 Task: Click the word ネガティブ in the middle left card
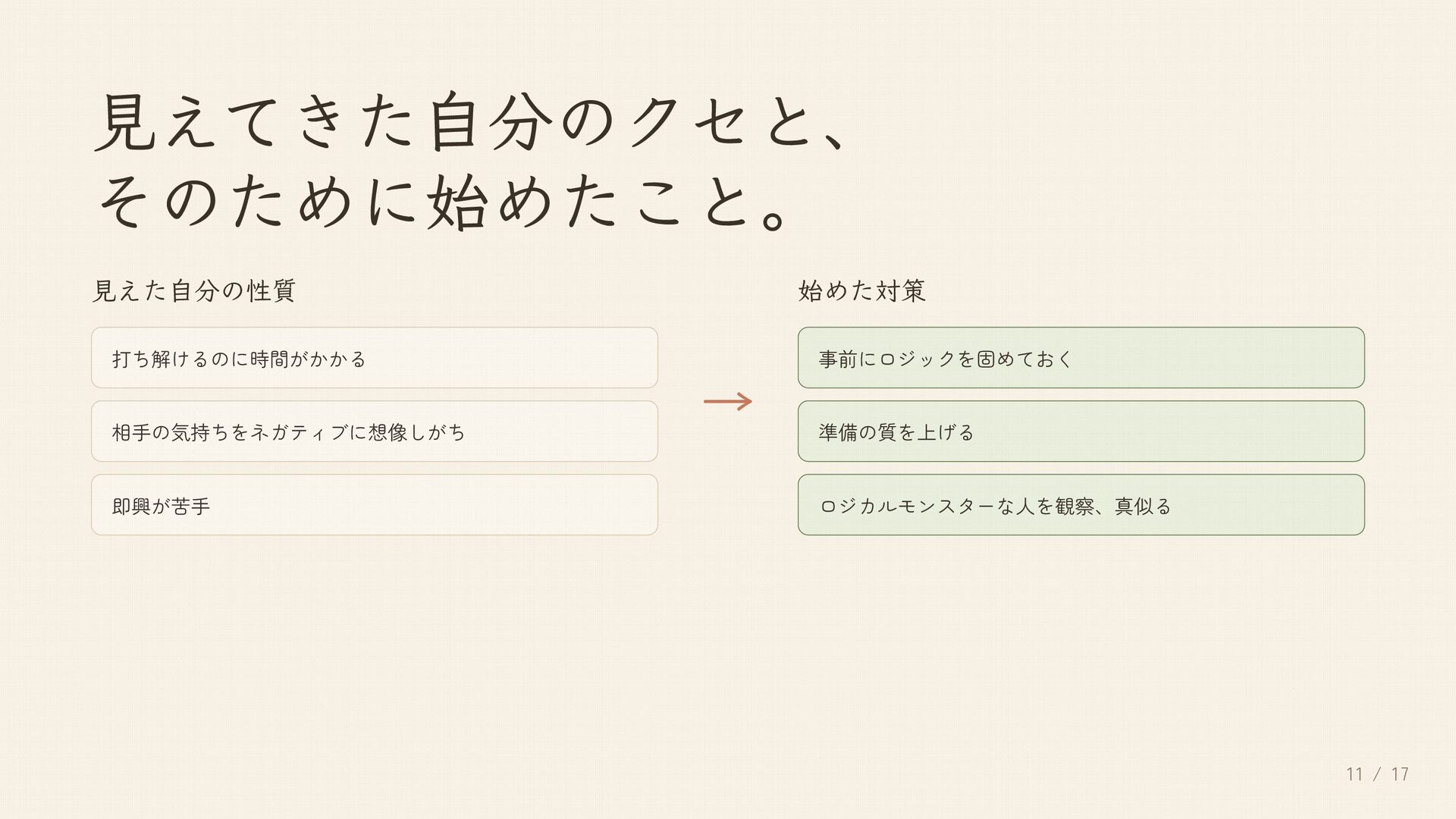(x=299, y=432)
